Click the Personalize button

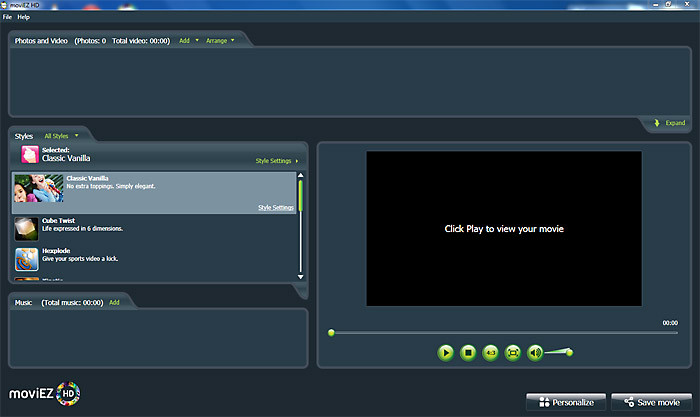(x=566, y=402)
